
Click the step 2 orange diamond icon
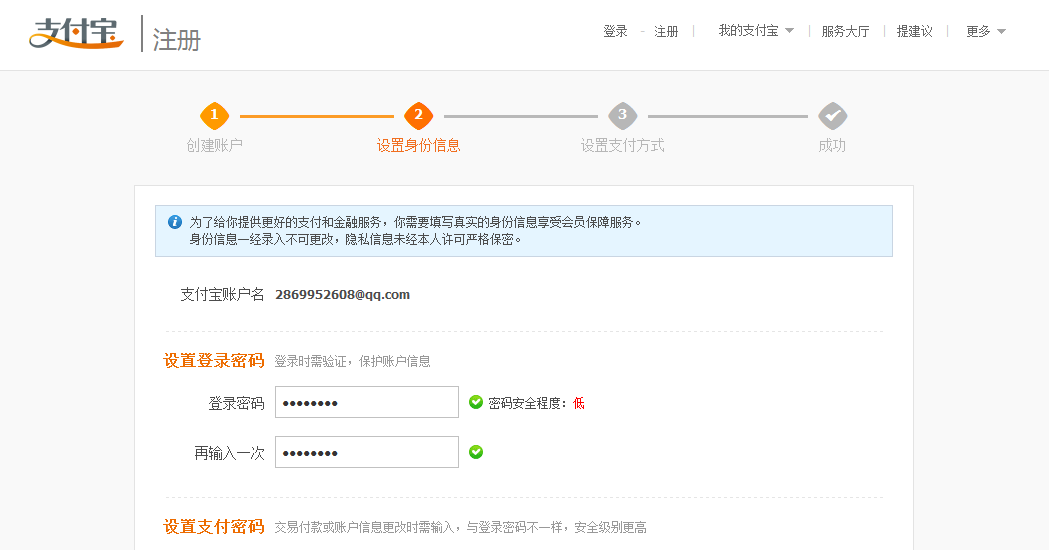click(x=419, y=115)
